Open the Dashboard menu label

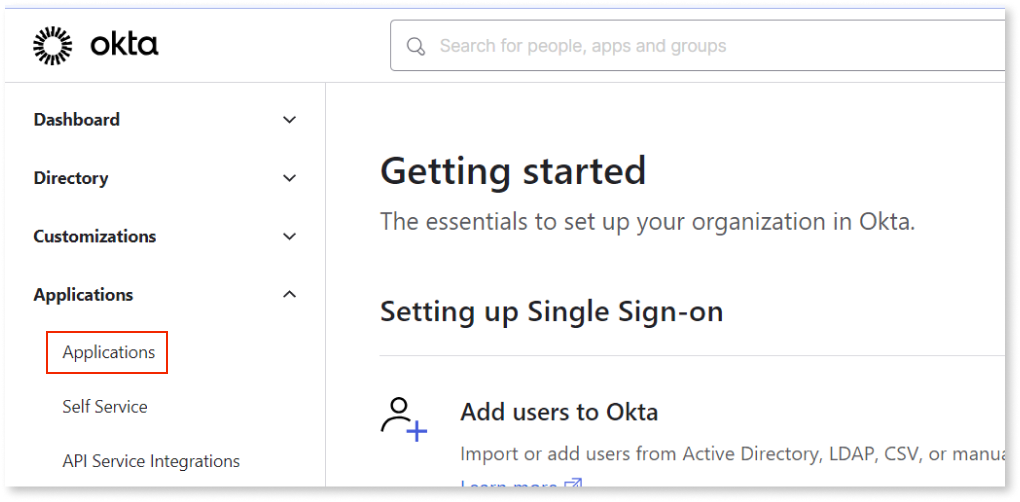click(77, 120)
